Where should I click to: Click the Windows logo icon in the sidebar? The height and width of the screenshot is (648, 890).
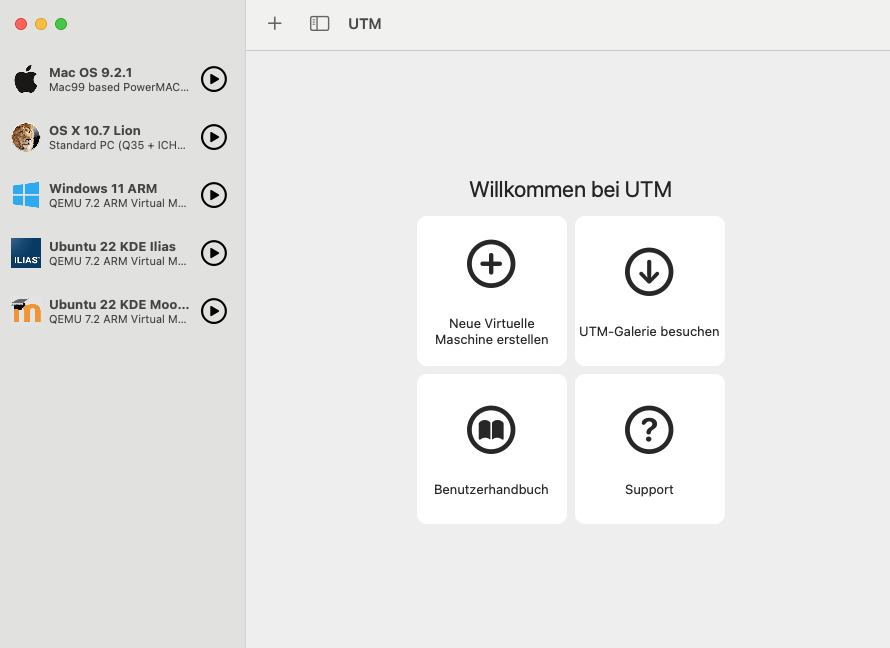[x=26, y=195]
